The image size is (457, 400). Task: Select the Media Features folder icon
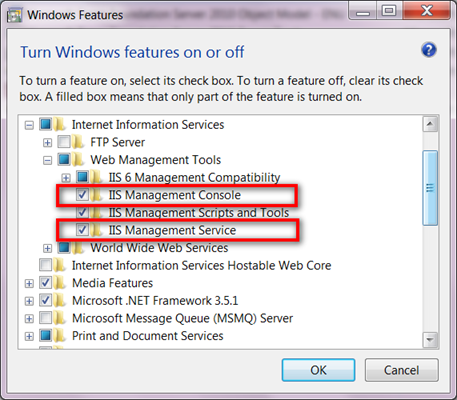[x=59, y=283]
